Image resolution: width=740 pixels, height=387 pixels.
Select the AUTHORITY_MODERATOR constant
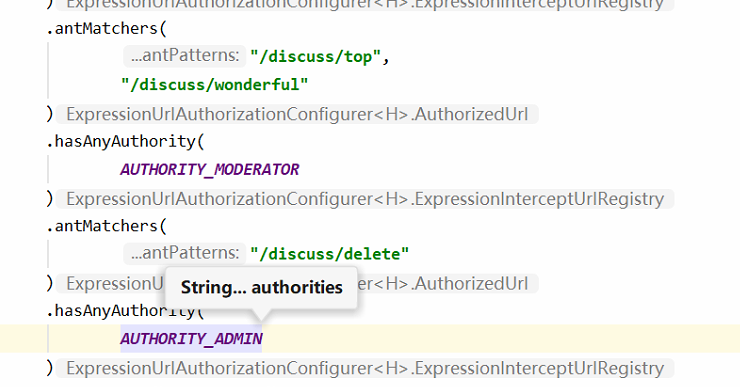(x=210, y=169)
